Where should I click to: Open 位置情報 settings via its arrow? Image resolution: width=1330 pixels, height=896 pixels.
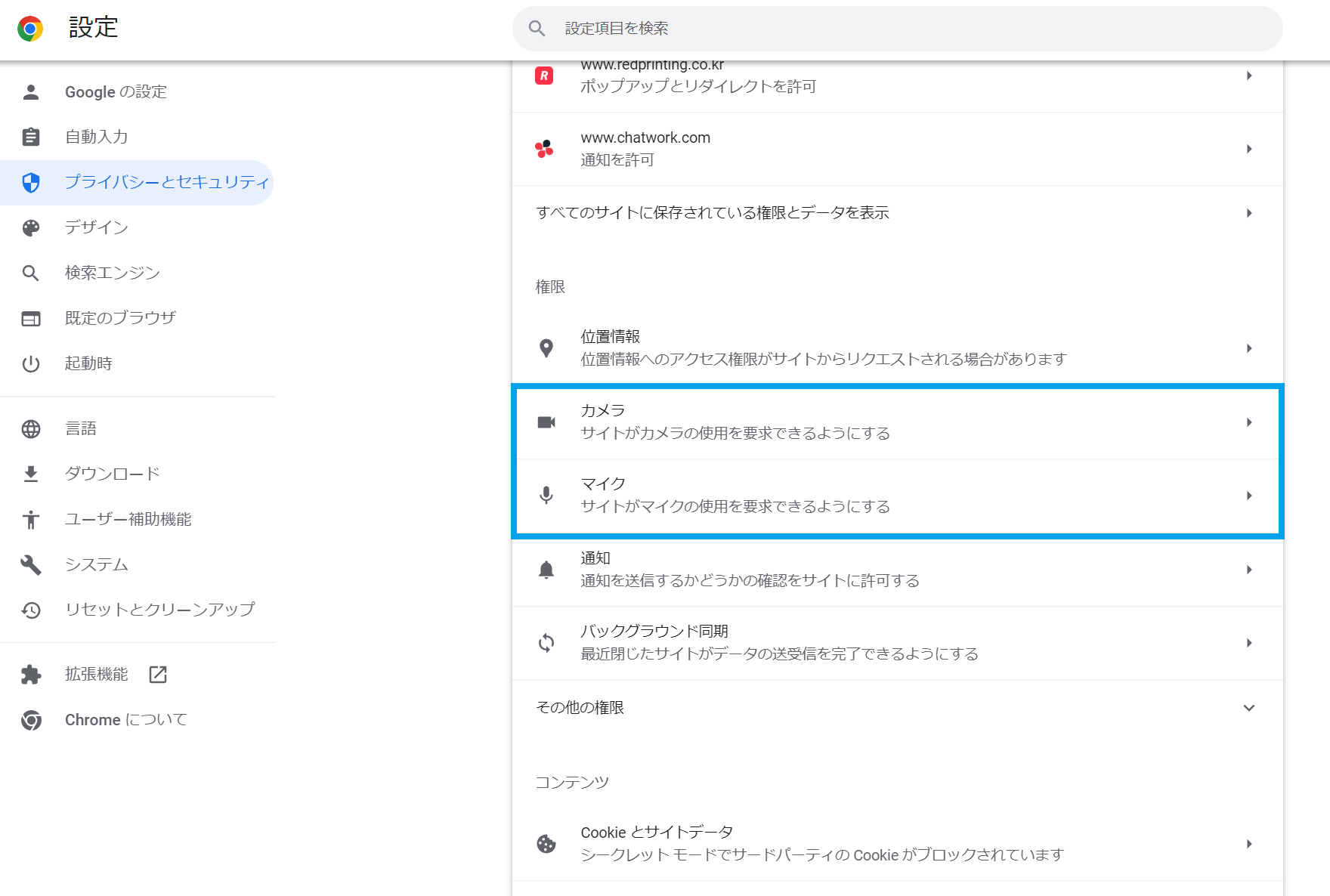1249,348
